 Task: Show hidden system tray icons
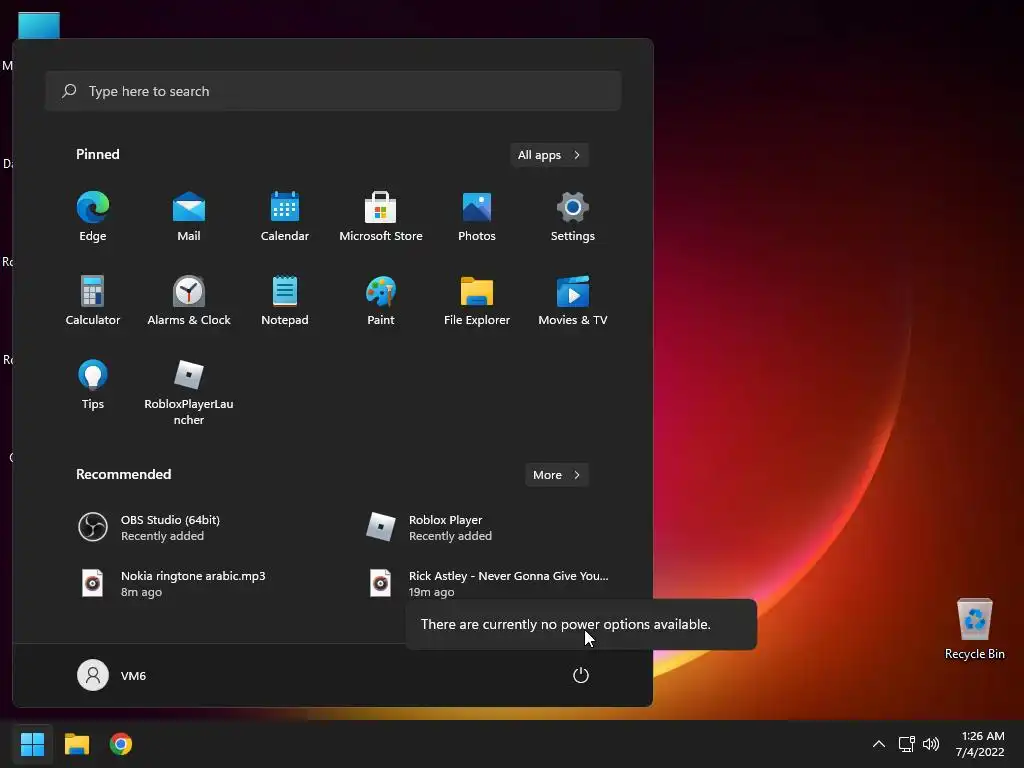(x=879, y=744)
